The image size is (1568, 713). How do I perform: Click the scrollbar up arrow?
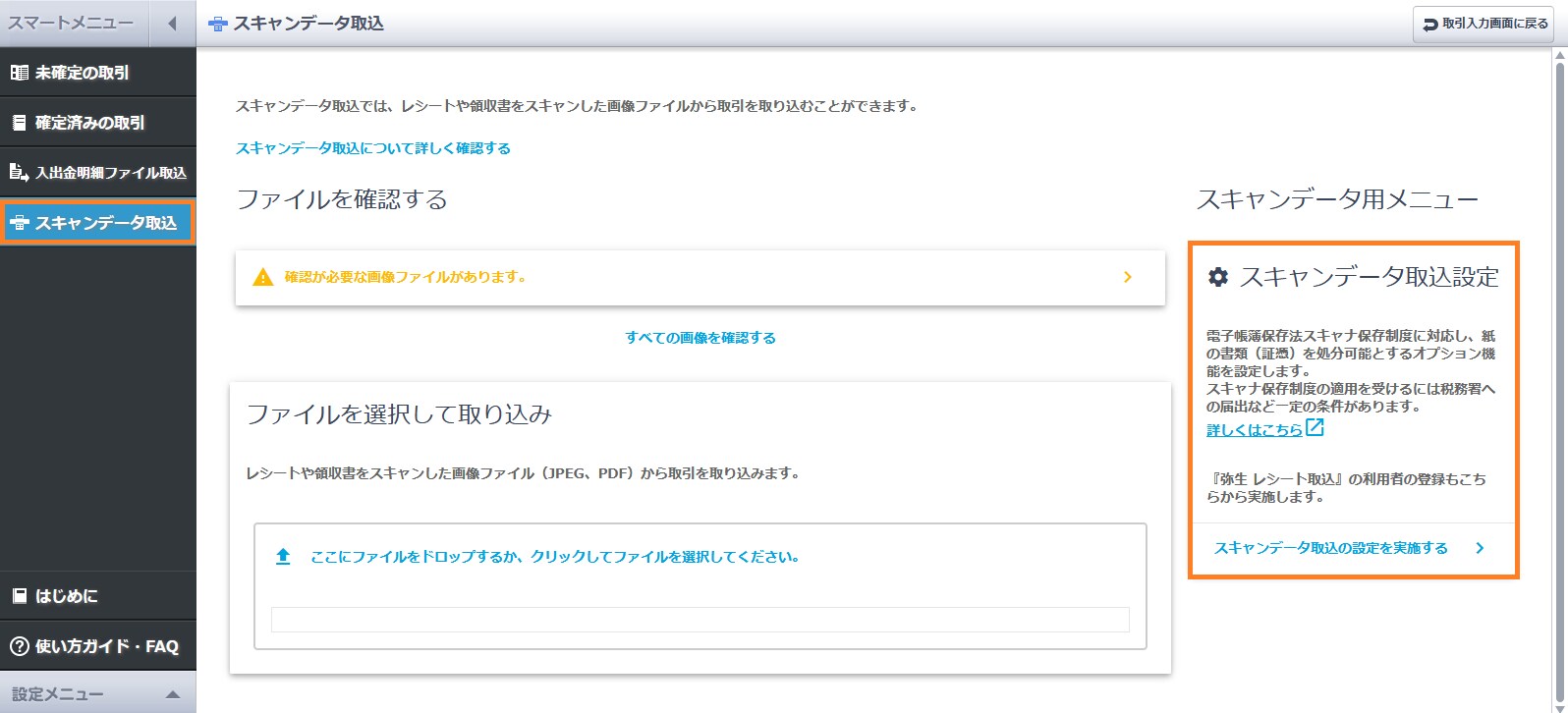1559,56
